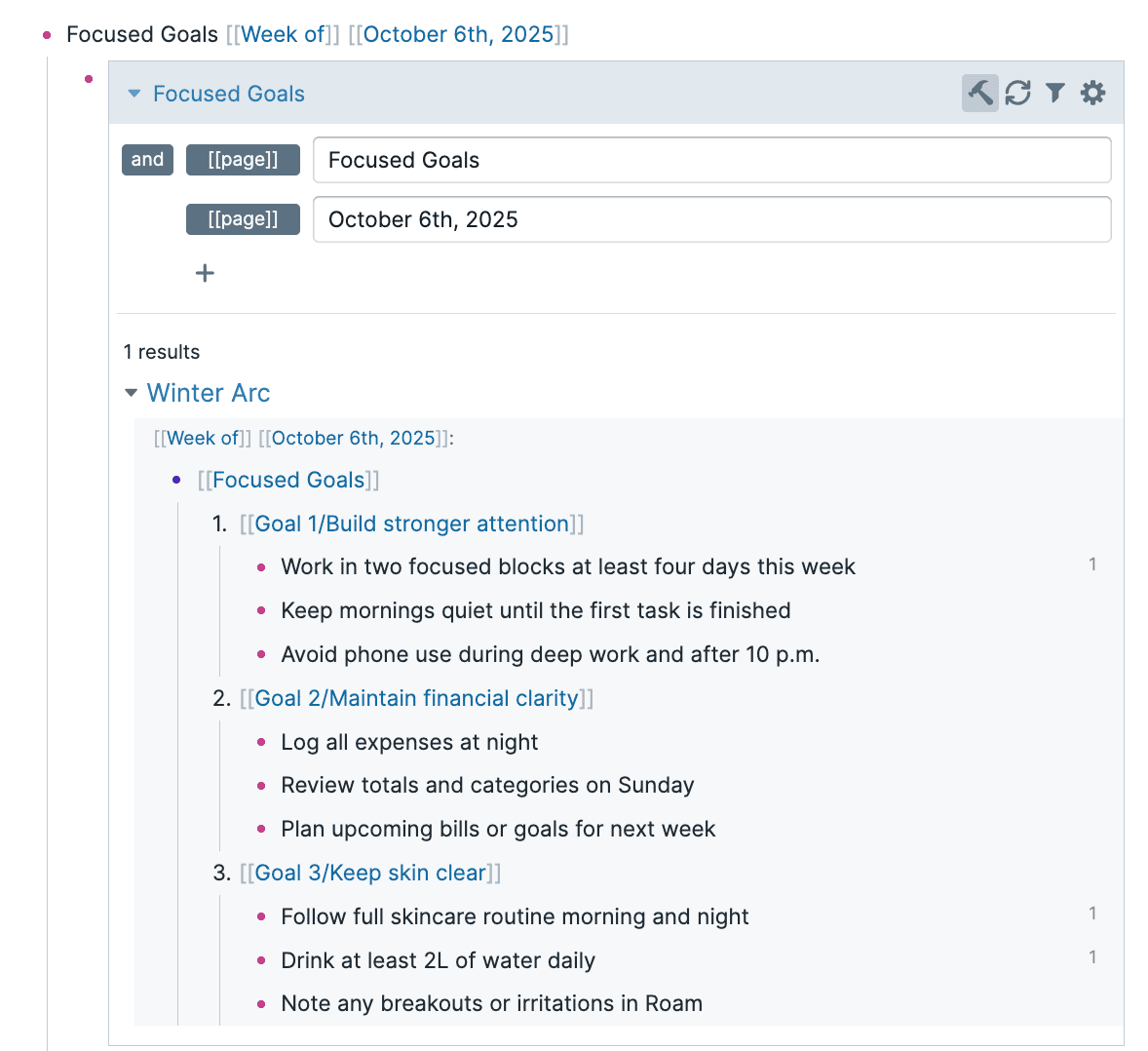Click the first [[page]] condition tag
1148x1051 pixels.
click(243, 160)
